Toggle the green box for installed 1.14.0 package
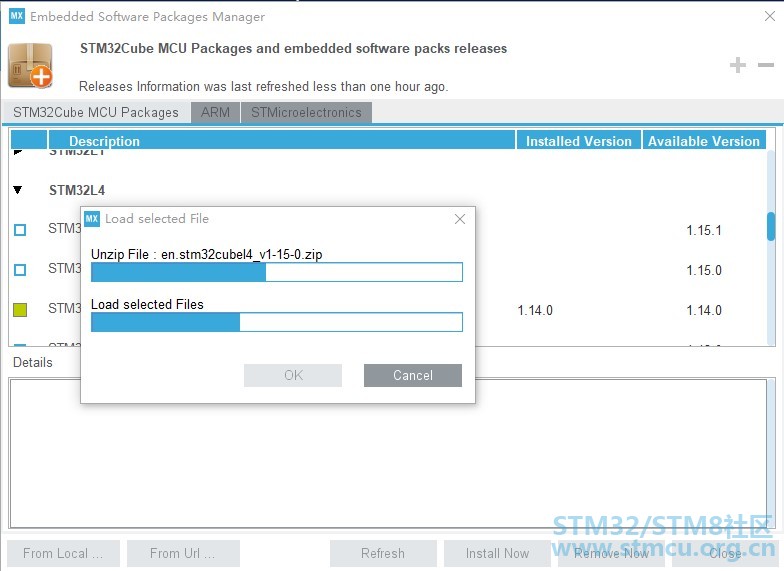The width and height of the screenshot is (784, 571). (x=20, y=310)
